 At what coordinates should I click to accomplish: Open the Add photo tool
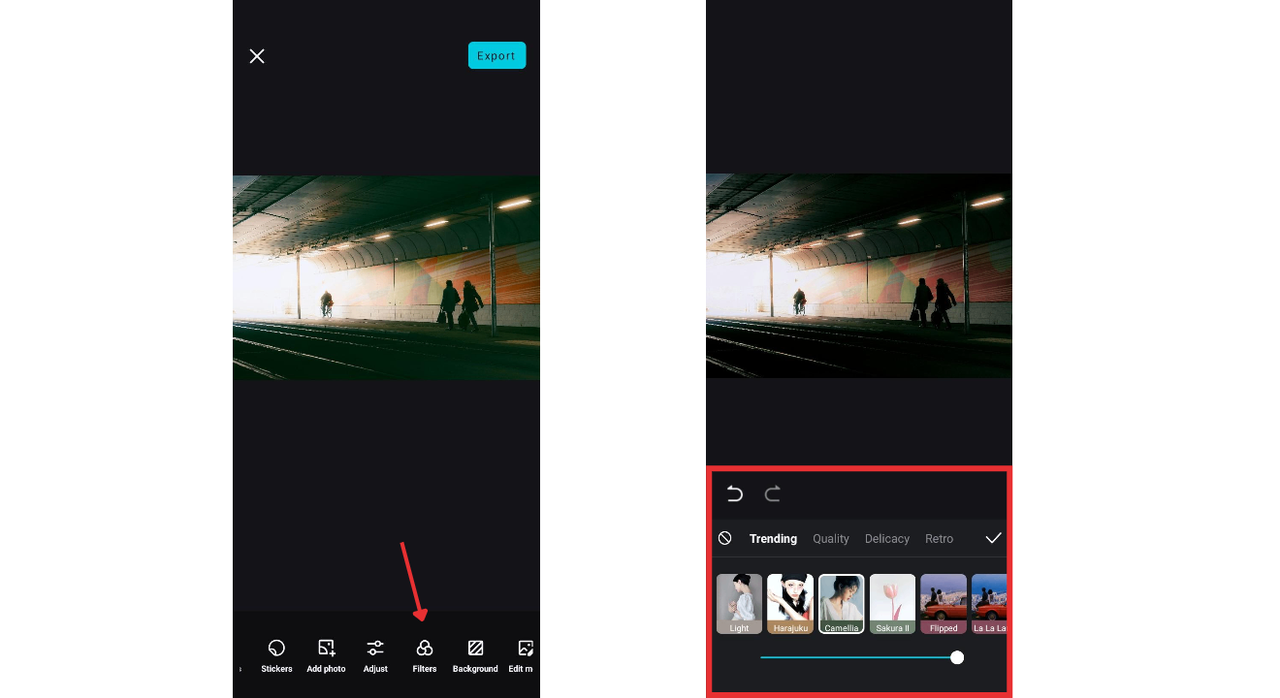[x=326, y=656]
